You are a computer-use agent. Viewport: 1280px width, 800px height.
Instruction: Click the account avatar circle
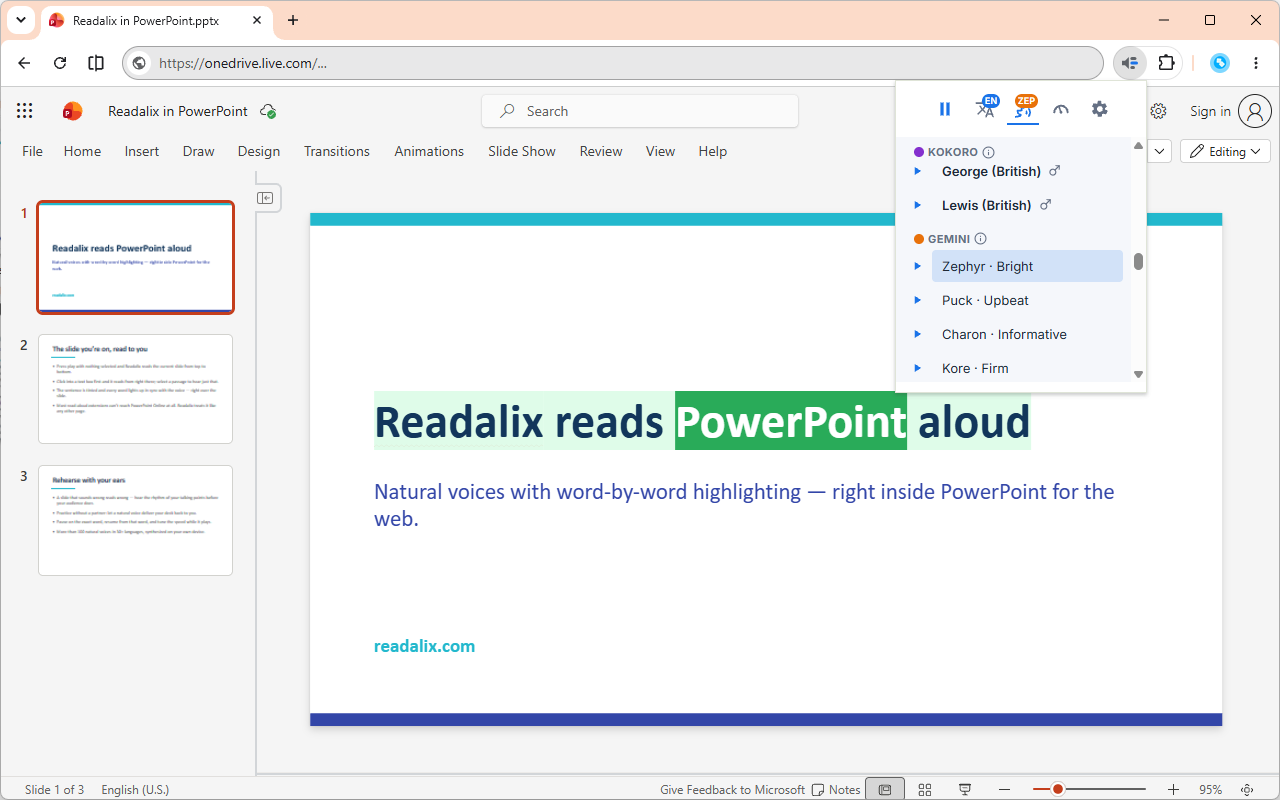point(1255,111)
